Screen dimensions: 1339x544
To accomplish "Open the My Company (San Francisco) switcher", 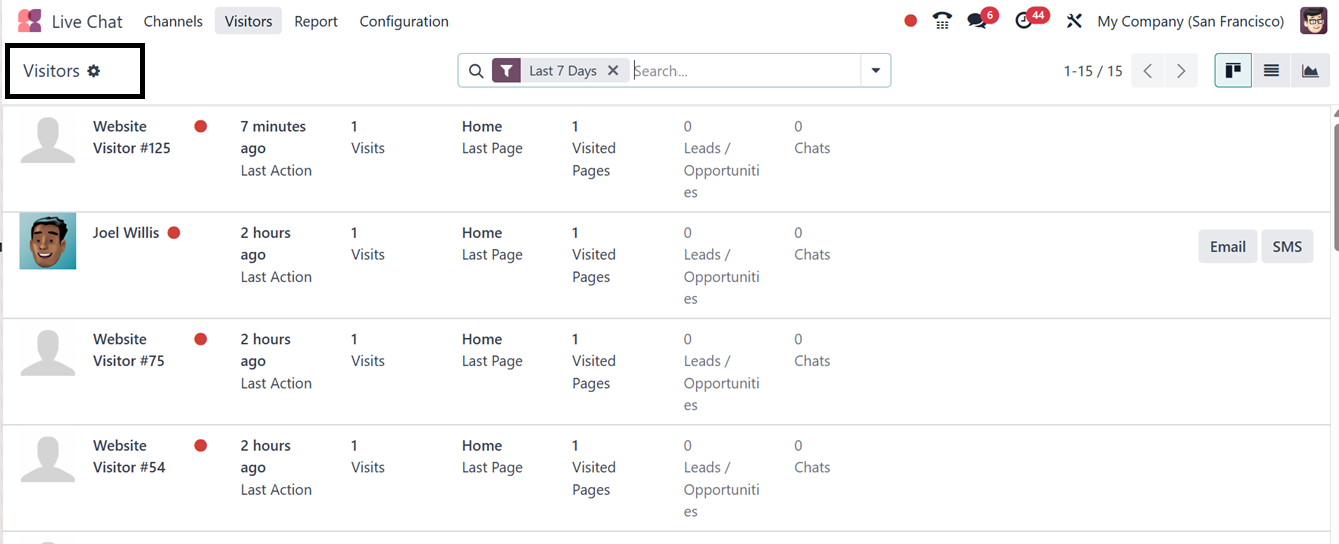I will pyautogui.click(x=1190, y=21).
